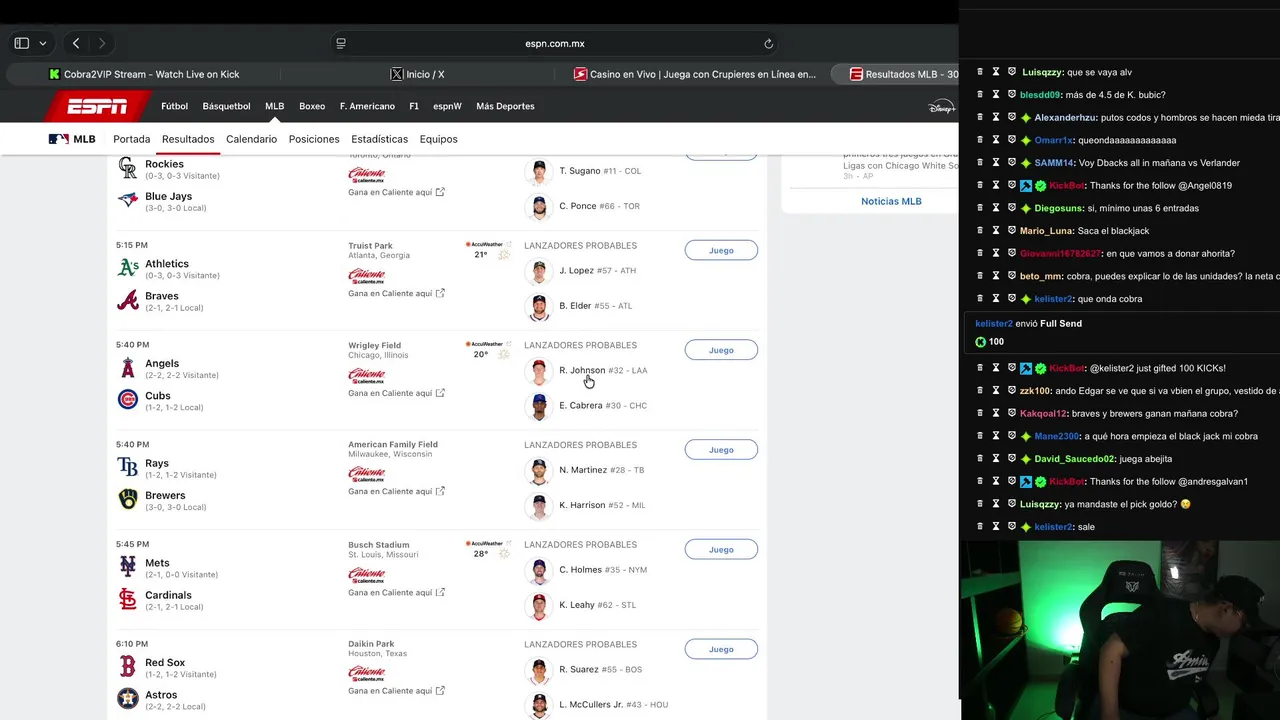The width and height of the screenshot is (1280, 720).
Task: Open the Básquetbol menu in the ESPN navigation
Action: pos(226,106)
